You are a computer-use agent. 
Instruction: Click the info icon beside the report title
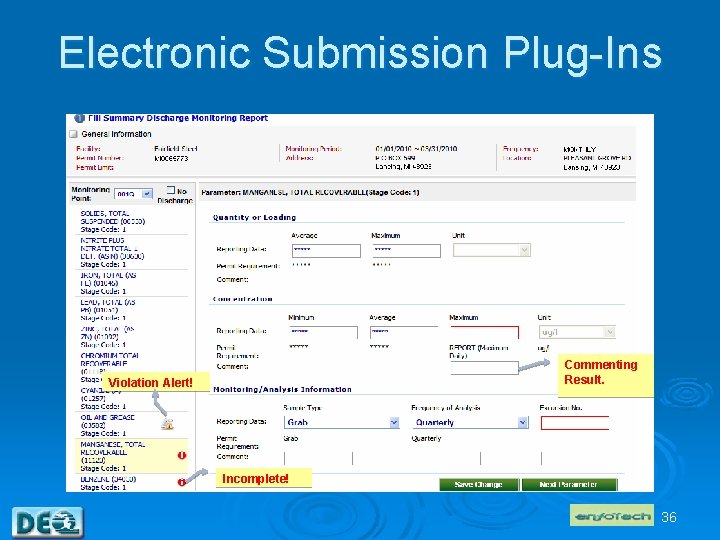pyautogui.click(x=79, y=118)
